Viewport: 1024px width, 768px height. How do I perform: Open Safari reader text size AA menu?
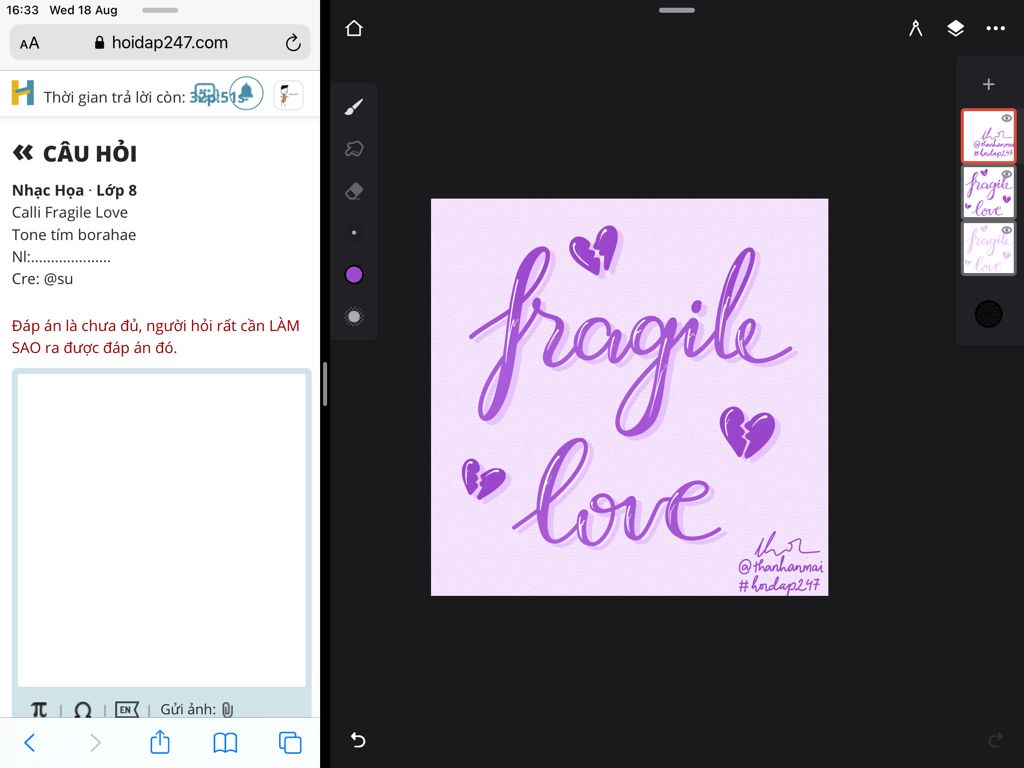[29, 43]
